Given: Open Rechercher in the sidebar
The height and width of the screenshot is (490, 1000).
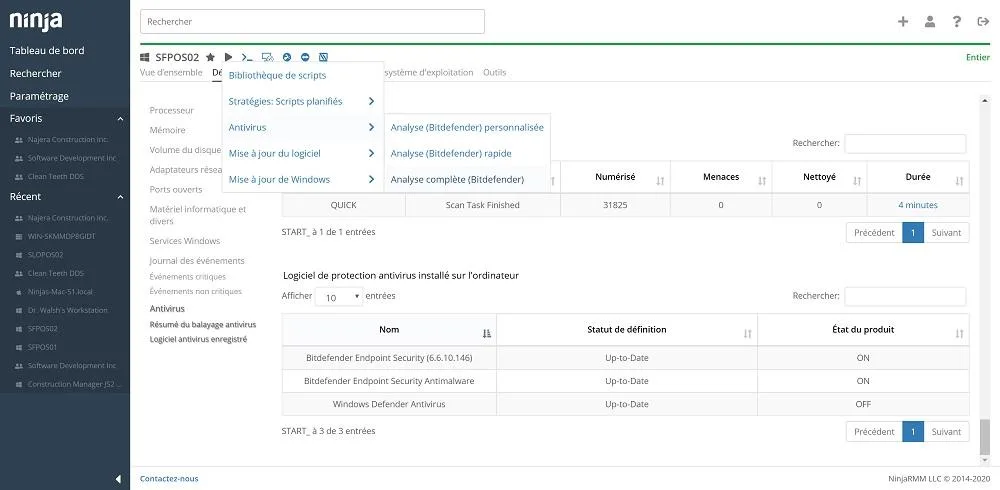Looking at the screenshot, I should [x=36, y=73].
